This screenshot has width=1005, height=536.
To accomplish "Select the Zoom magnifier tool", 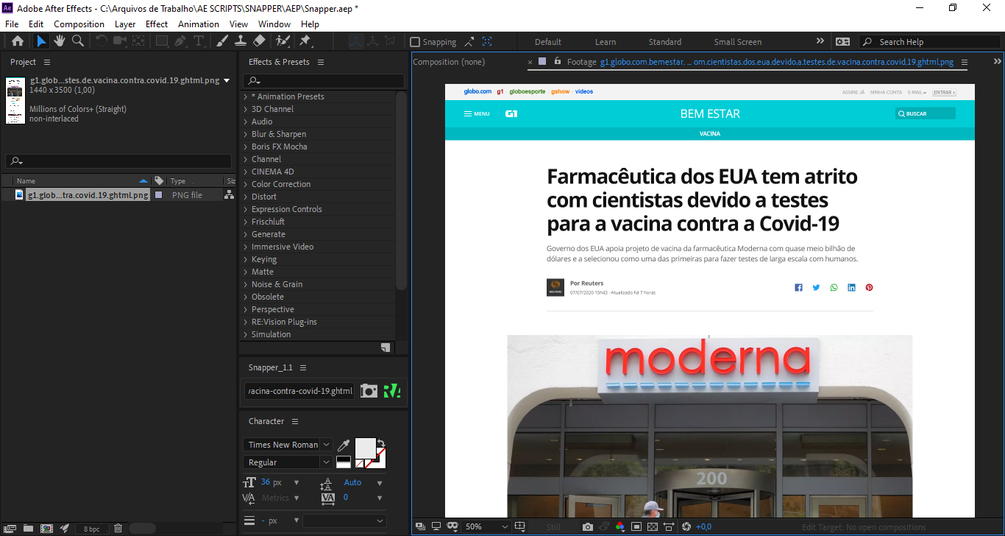I will point(78,41).
